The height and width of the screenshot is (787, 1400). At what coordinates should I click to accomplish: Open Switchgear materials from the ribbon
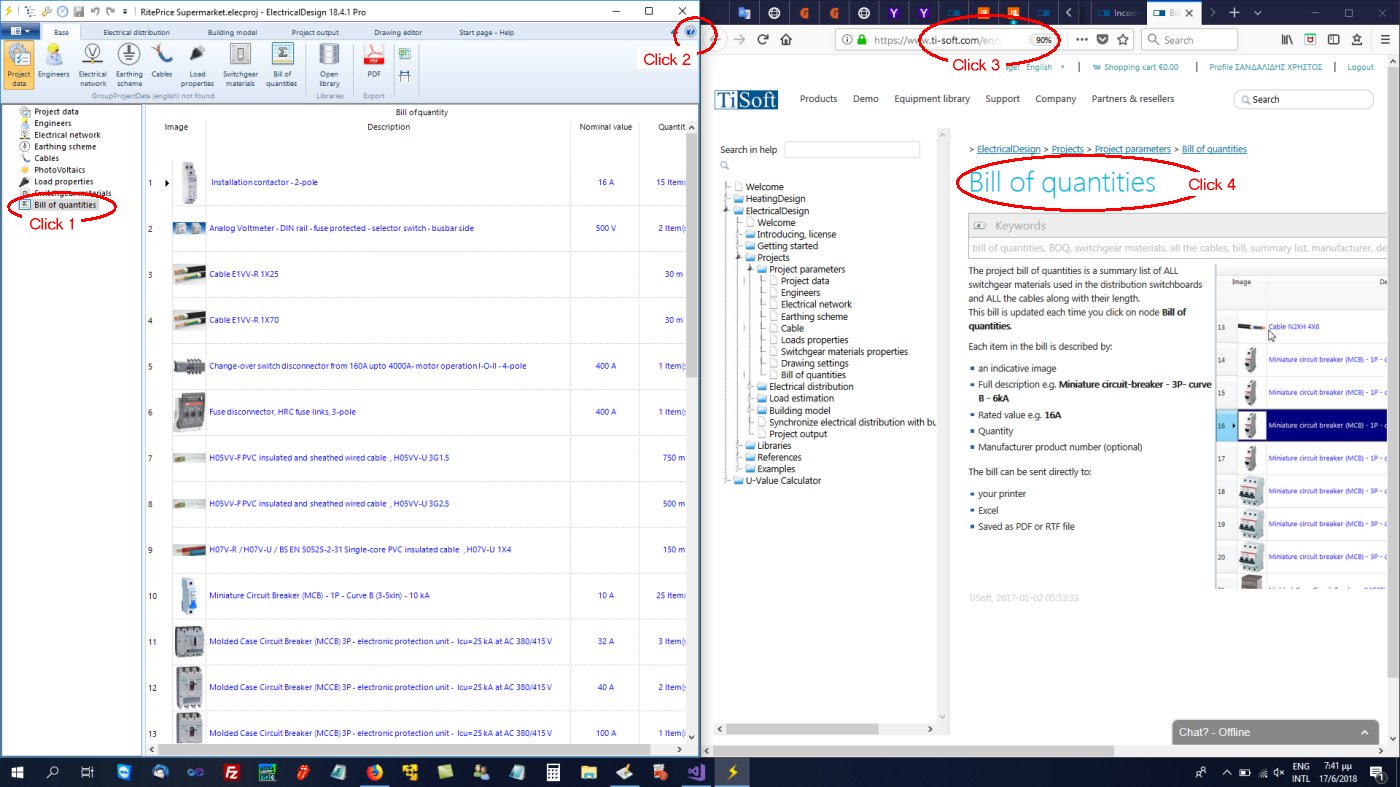tap(239, 60)
